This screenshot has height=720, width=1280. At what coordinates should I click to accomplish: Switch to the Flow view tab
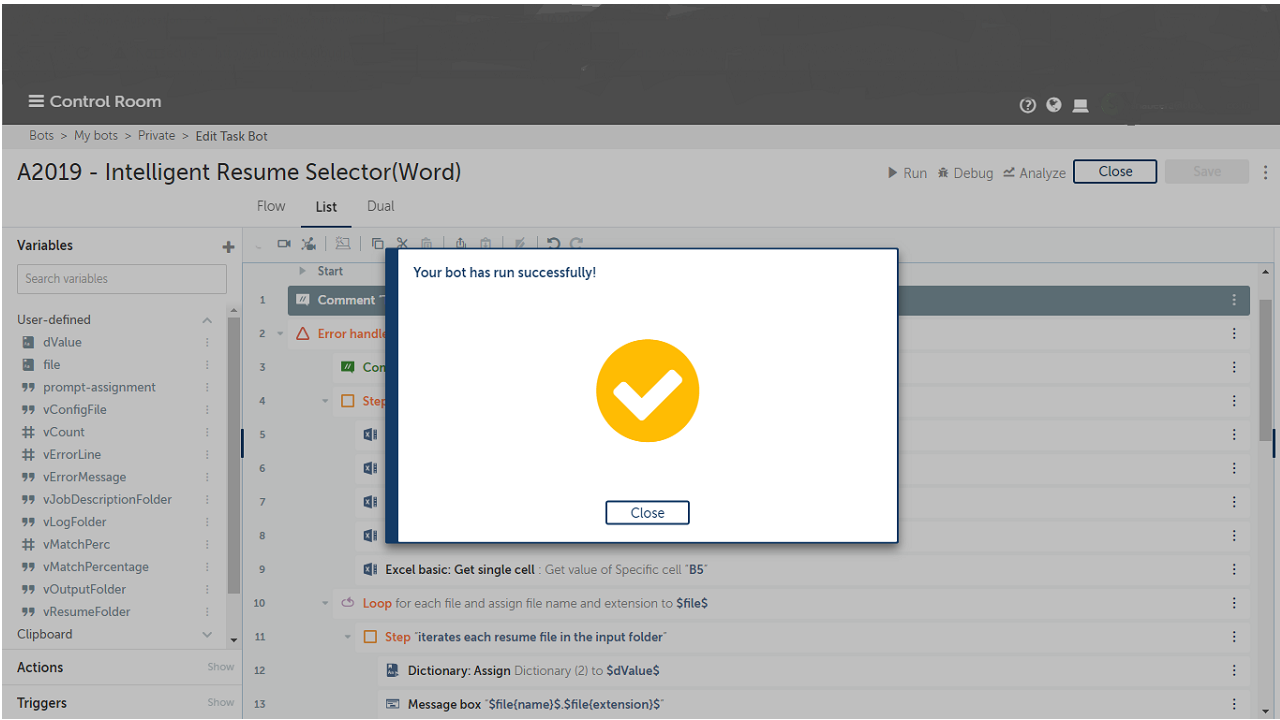coord(271,206)
